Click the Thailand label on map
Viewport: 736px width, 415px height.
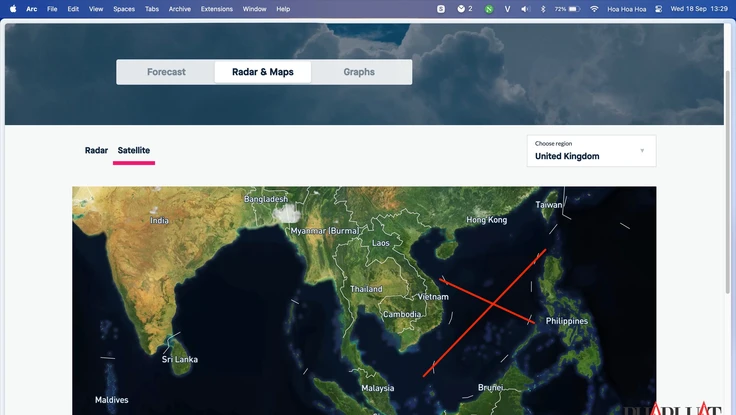coord(366,289)
